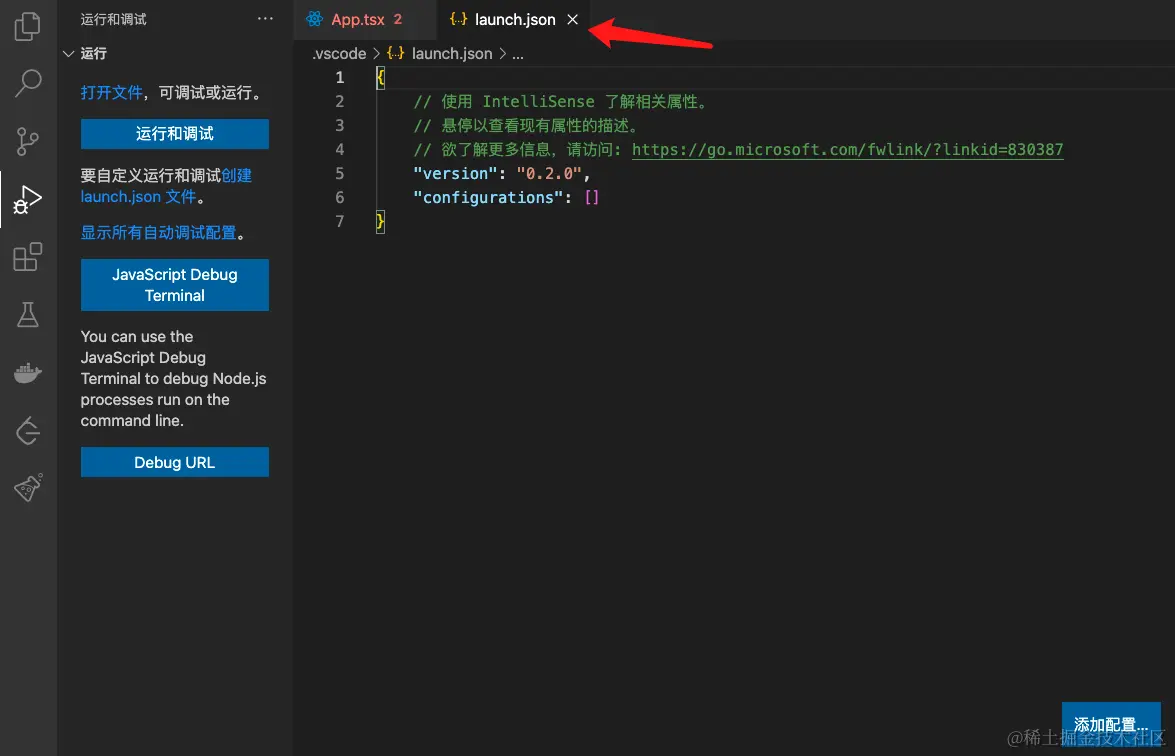Click line number 1 in the gutter

point(339,77)
